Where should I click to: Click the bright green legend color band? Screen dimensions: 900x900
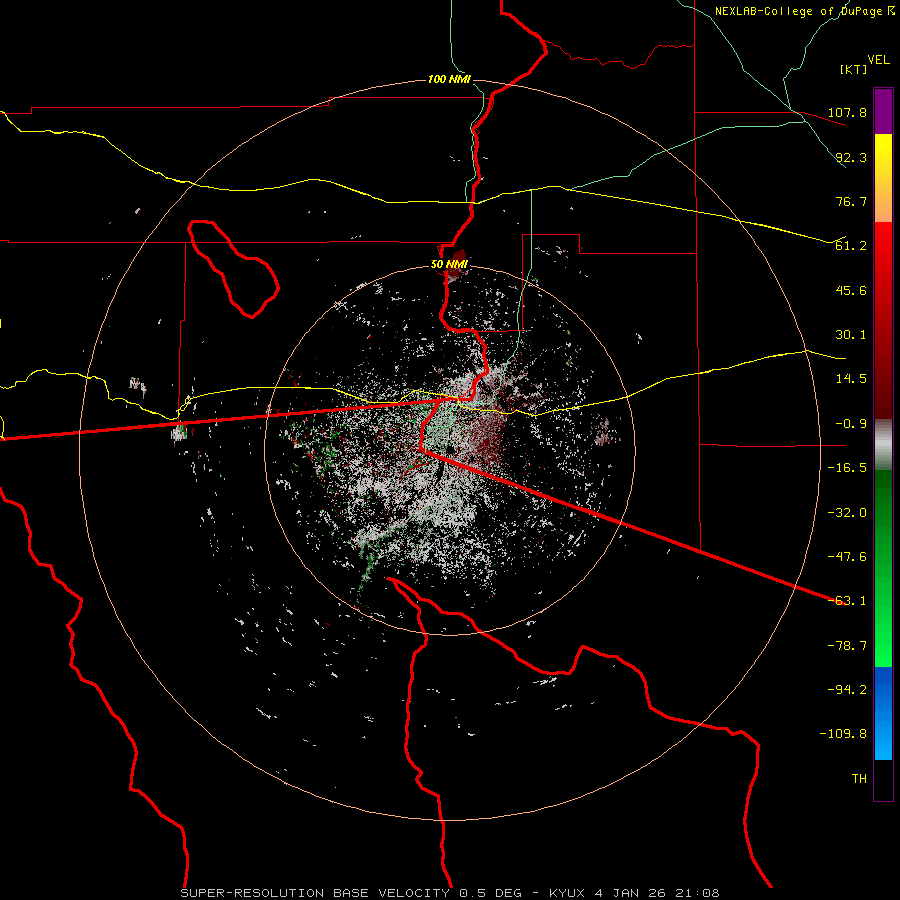click(x=883, y=568)
